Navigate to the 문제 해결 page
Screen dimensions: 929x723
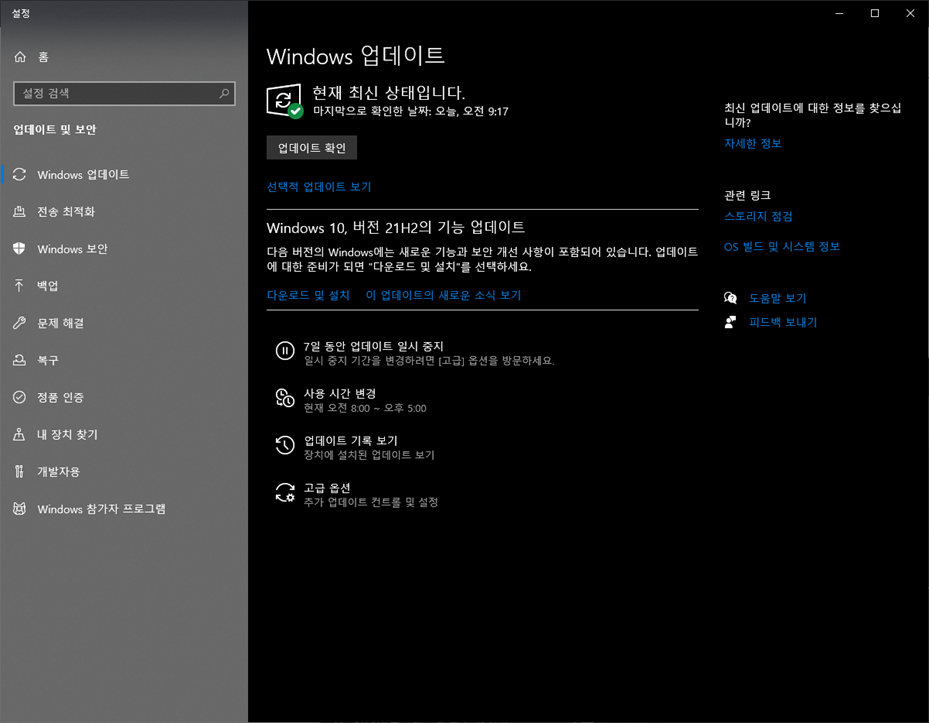pos(124,323)
